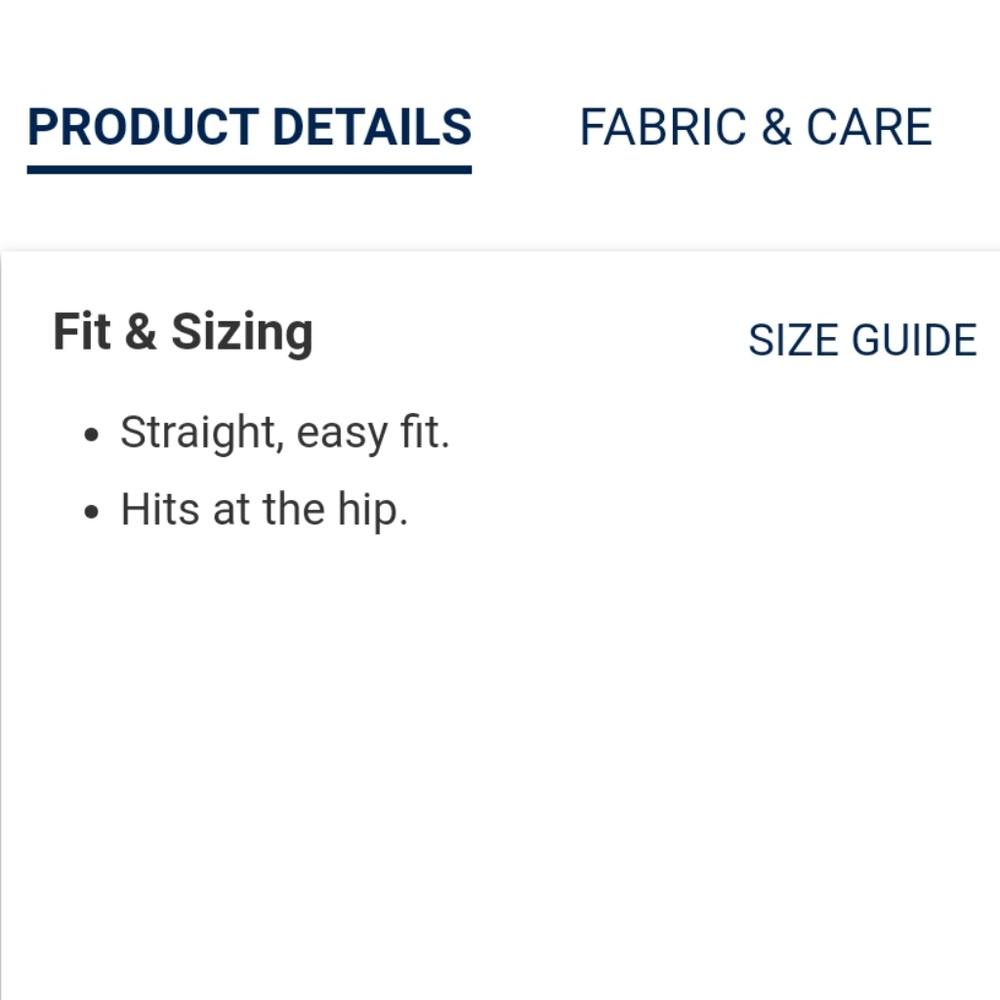The image size is (1000, 1000).
Task: Open the SIZE GUIDE link
Action: pyautogui.click(x=862, y=340)
